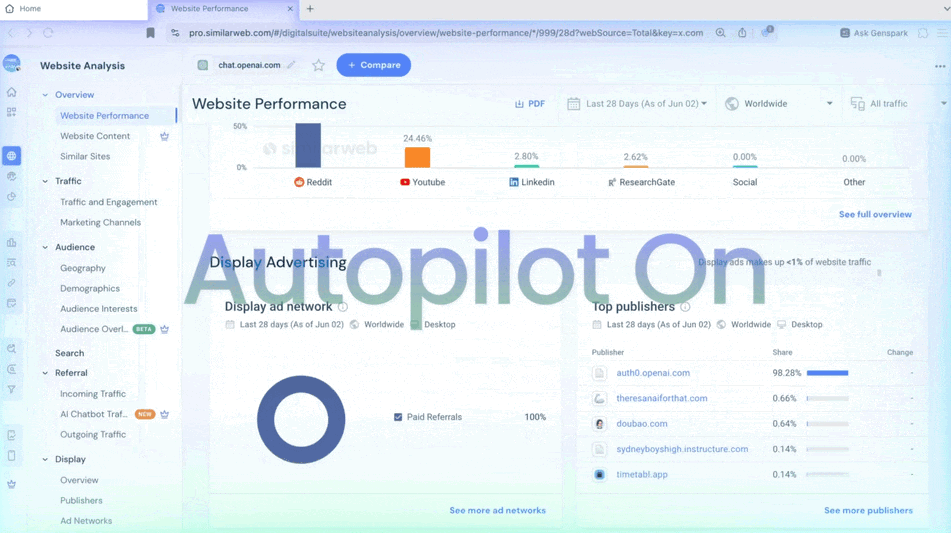Download the PDF report
The image size is (951, 533).
(x=530, y=104)
